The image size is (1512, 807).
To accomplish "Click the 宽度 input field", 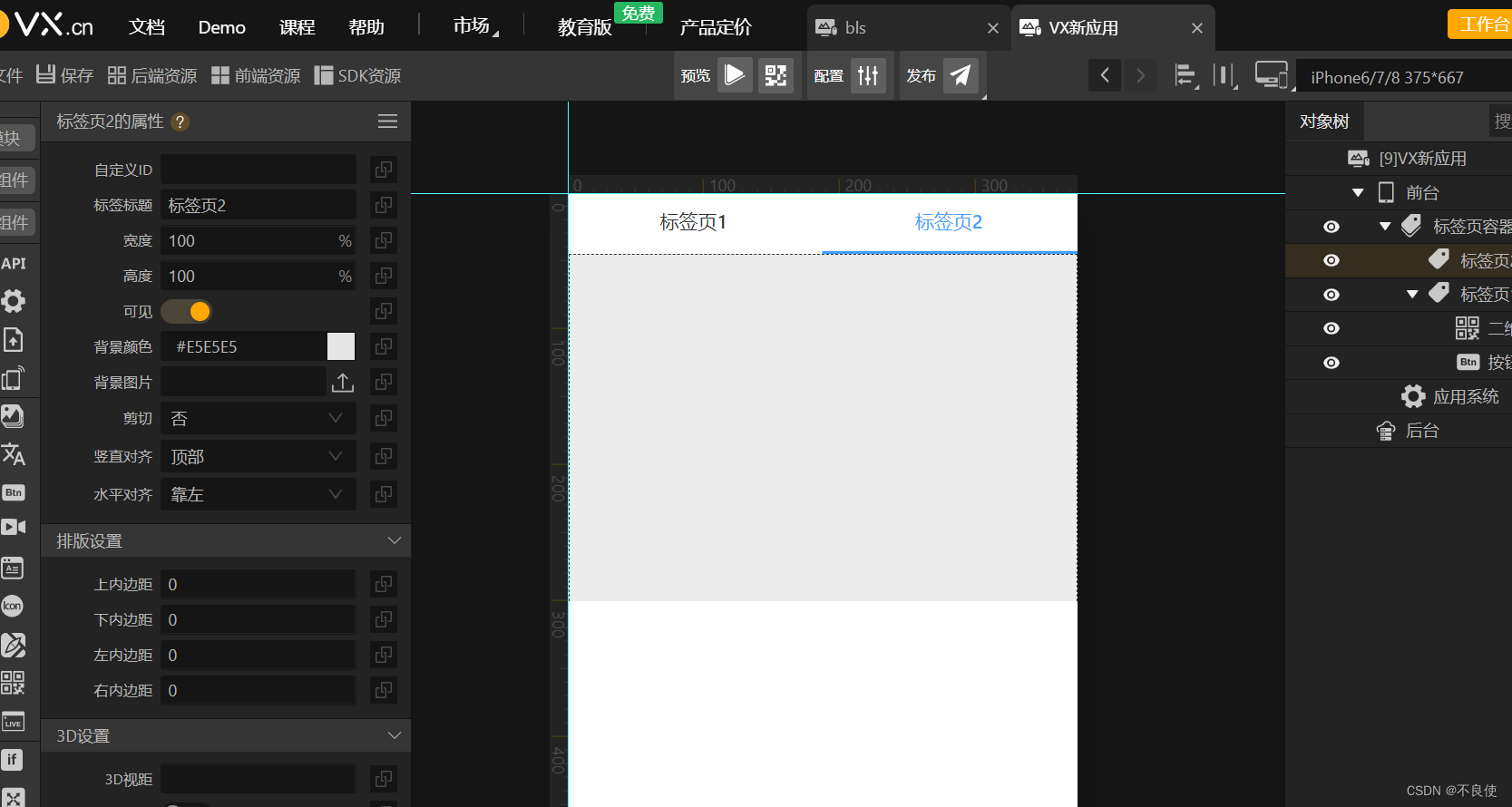I will 259,240.
